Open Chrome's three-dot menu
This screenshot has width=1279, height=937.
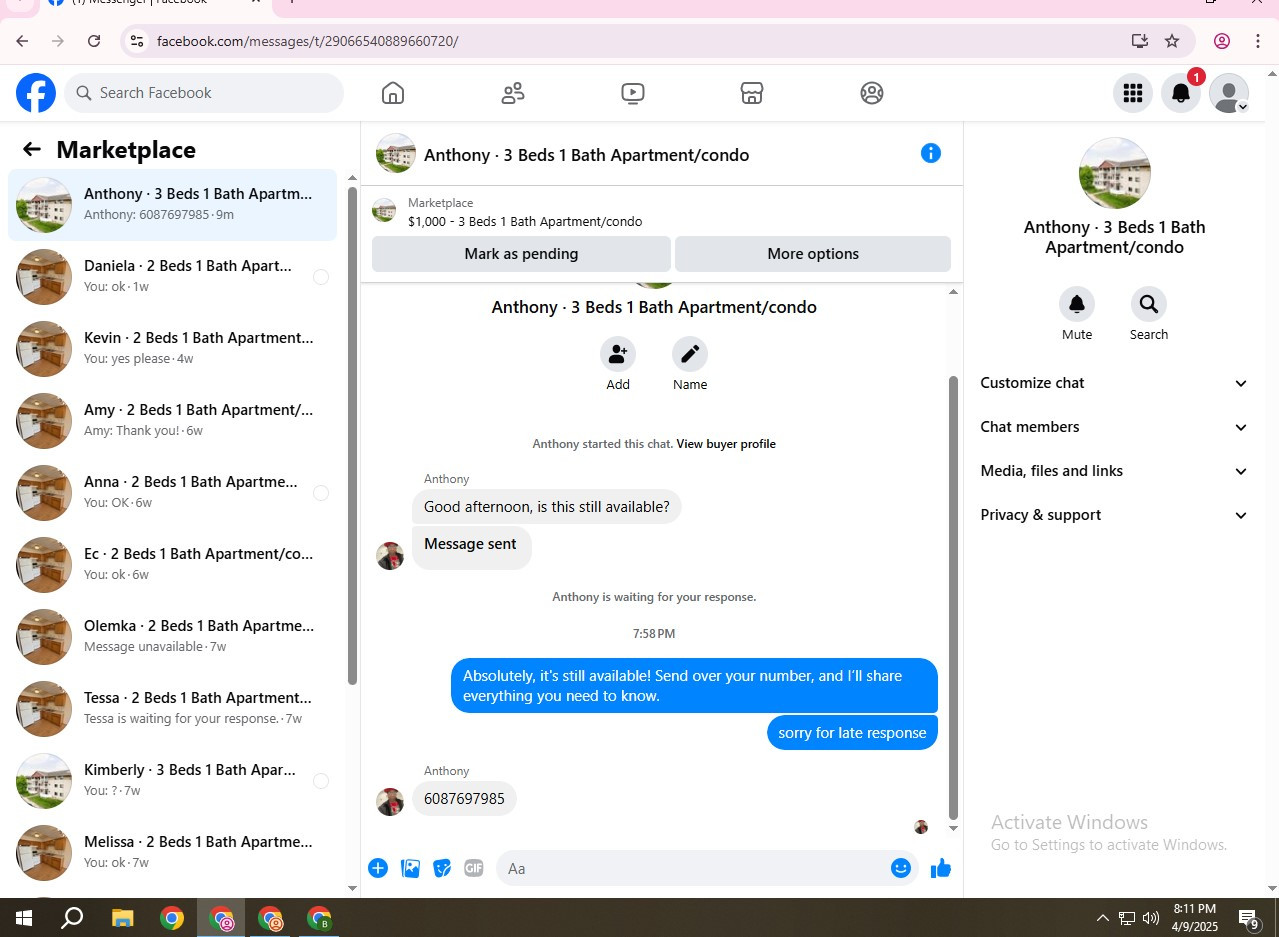coord(1258,41)
